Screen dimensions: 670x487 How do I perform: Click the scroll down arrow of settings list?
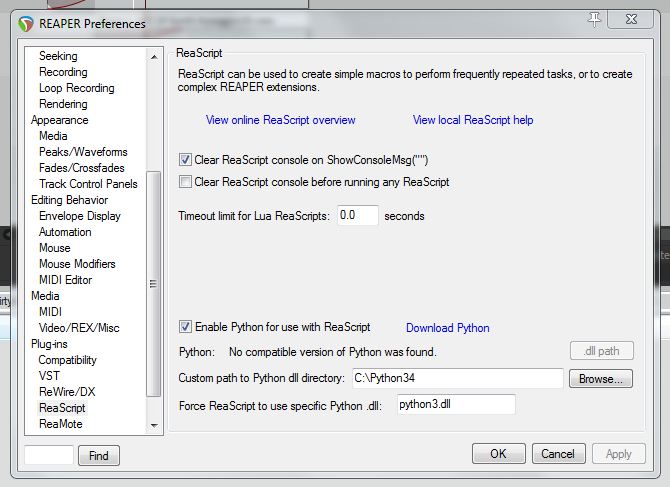pyautogui.click(x=154, y=425)
